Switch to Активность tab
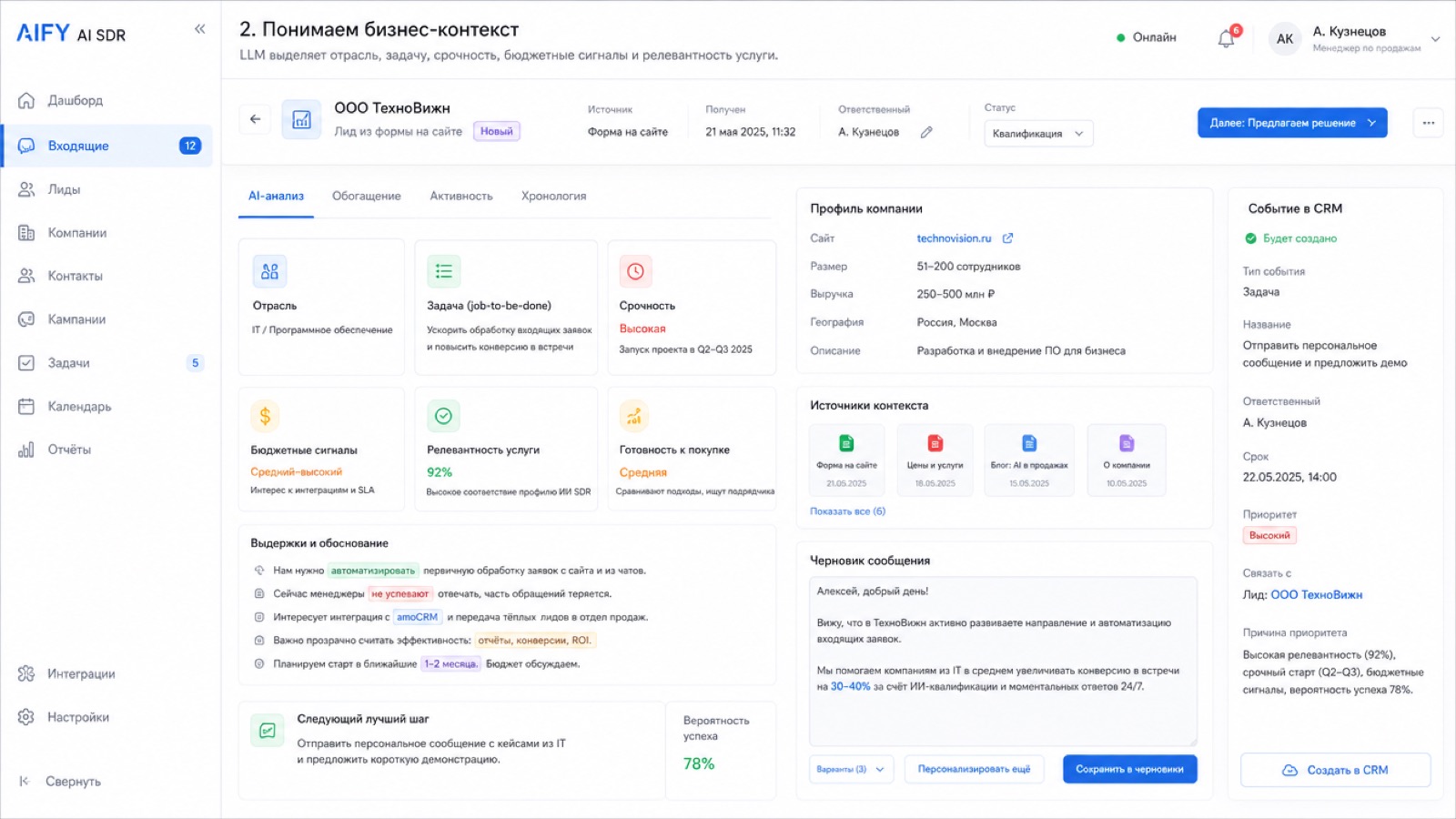Screen dimensions: 1456x819 point(461,196)
